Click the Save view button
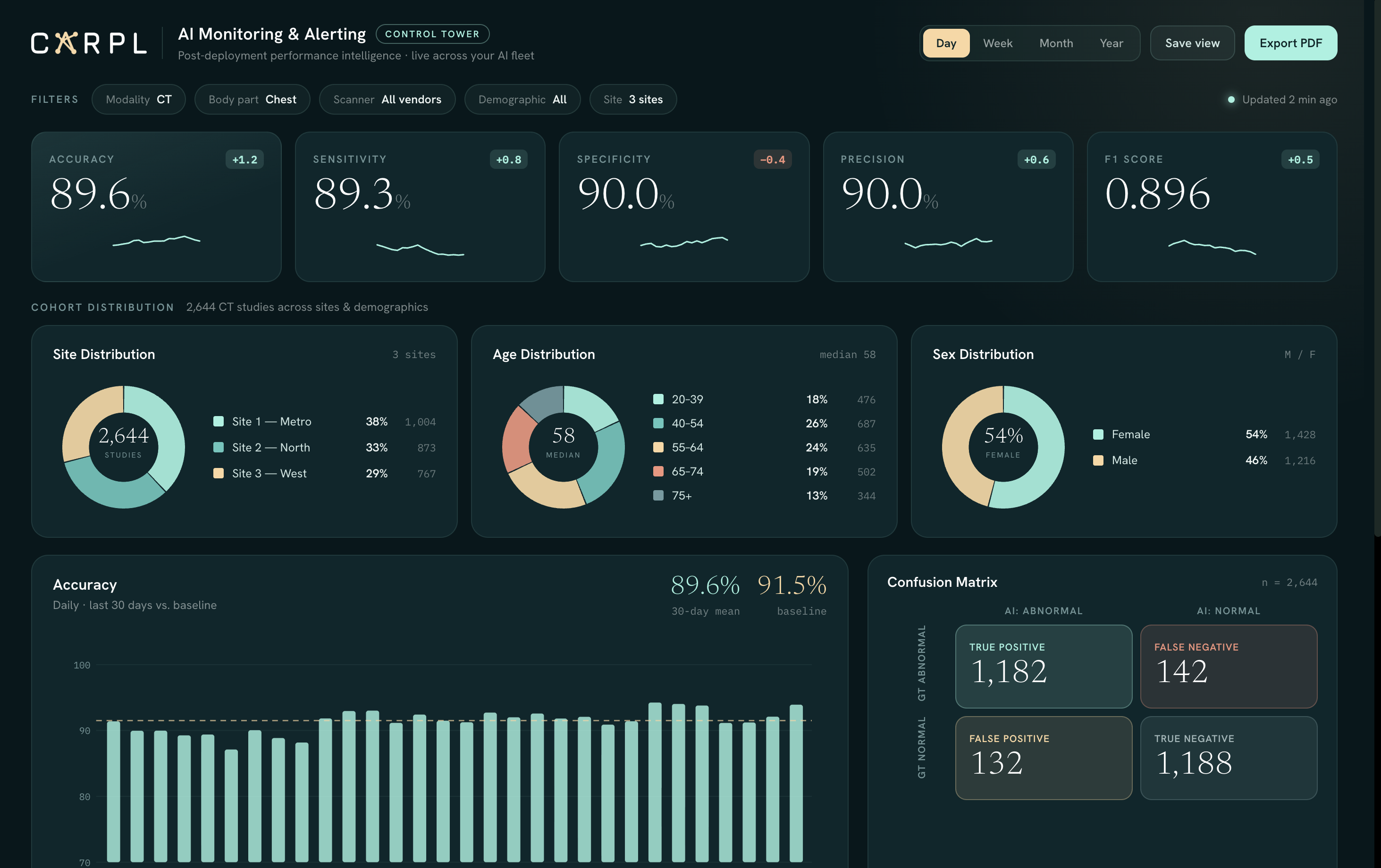The height and width of the screenshot is (868, 1381). 1192,43
